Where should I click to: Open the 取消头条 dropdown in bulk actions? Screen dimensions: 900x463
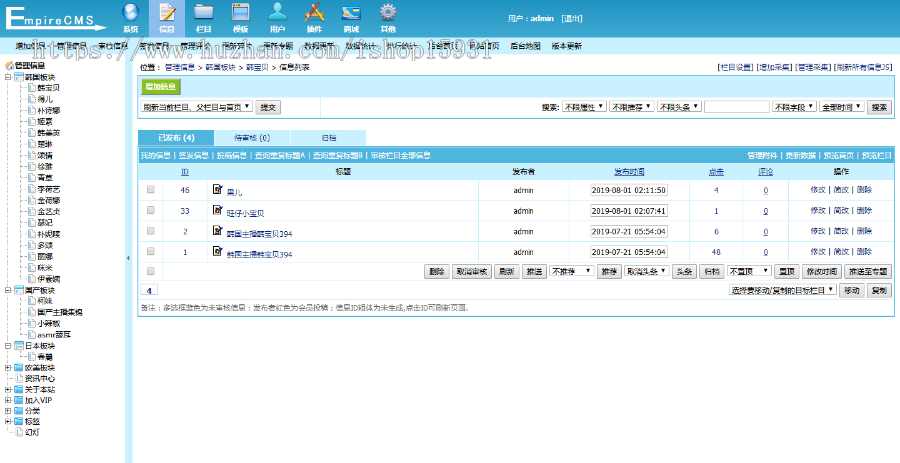coord(647,271)
